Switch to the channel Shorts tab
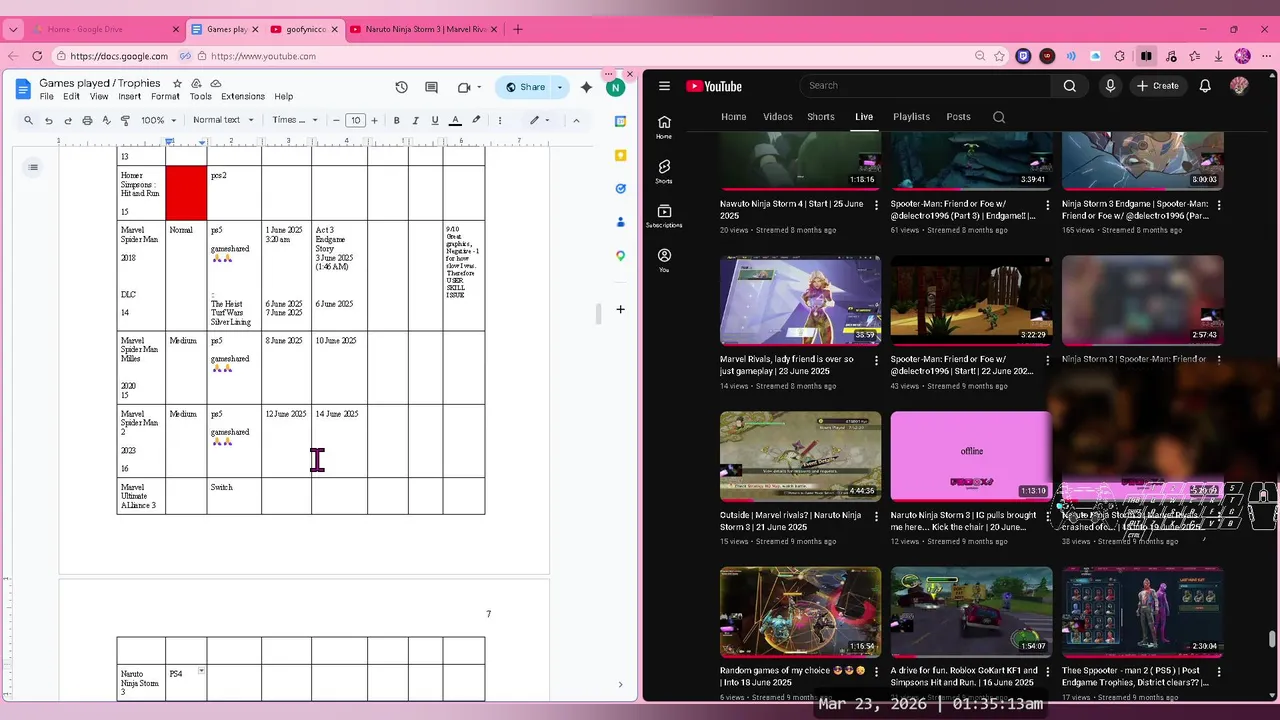Screen dimensions: 1280x720 tap(821, 117)
